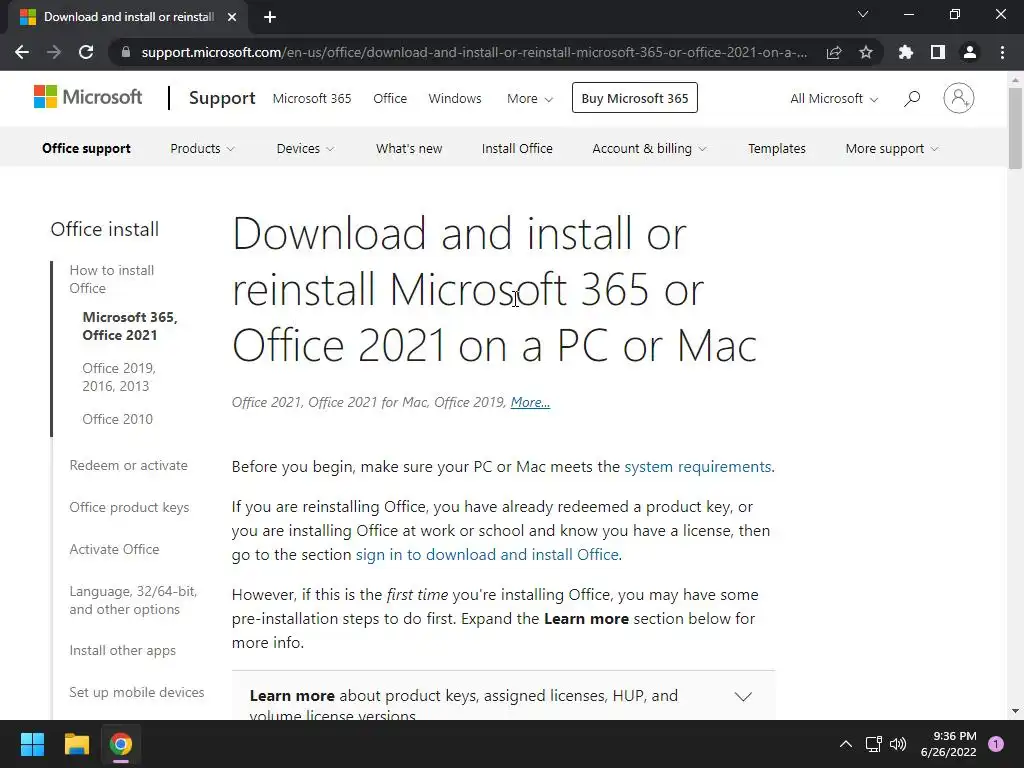Open the Chrome profile avatar
Image resolution: width=1024 pixels, height=768 pixels.
click(970, 52)
